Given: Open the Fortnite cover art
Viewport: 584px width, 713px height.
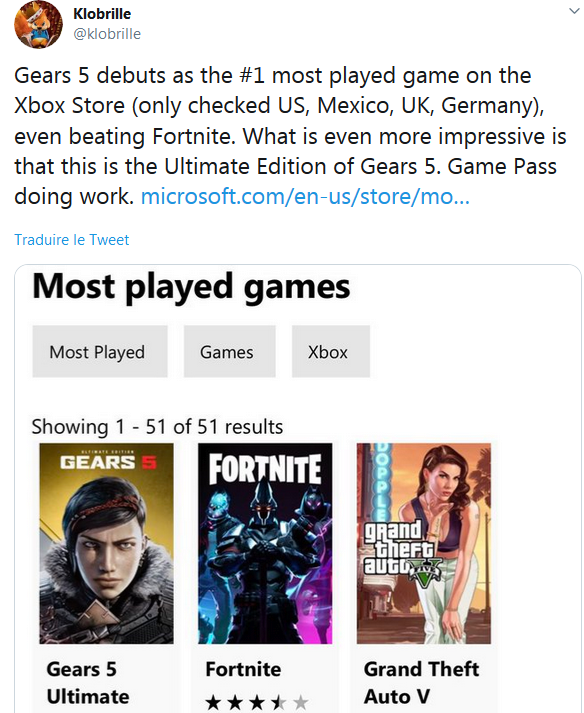Looking at the screenshot, I should click(x=265, y=543).
